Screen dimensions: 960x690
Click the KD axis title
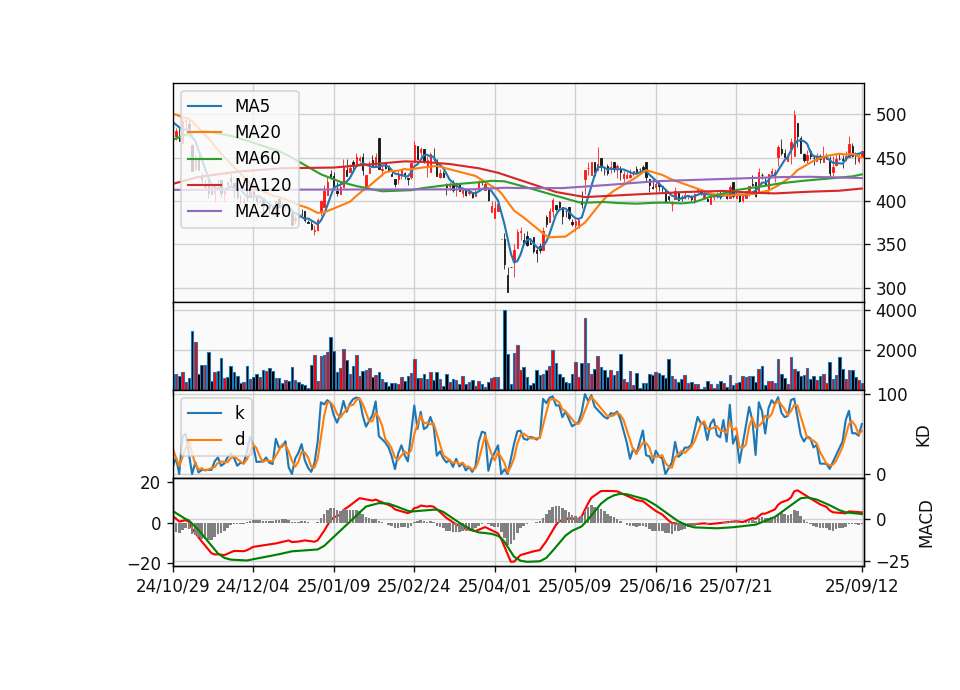(923, 436)
